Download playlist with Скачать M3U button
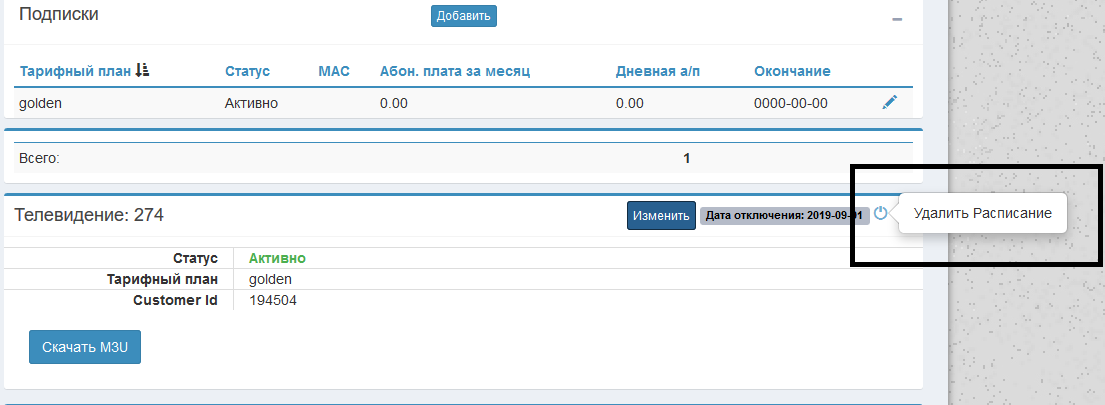Viewport: 1105px width, 405px height. (x=85, y=347)
